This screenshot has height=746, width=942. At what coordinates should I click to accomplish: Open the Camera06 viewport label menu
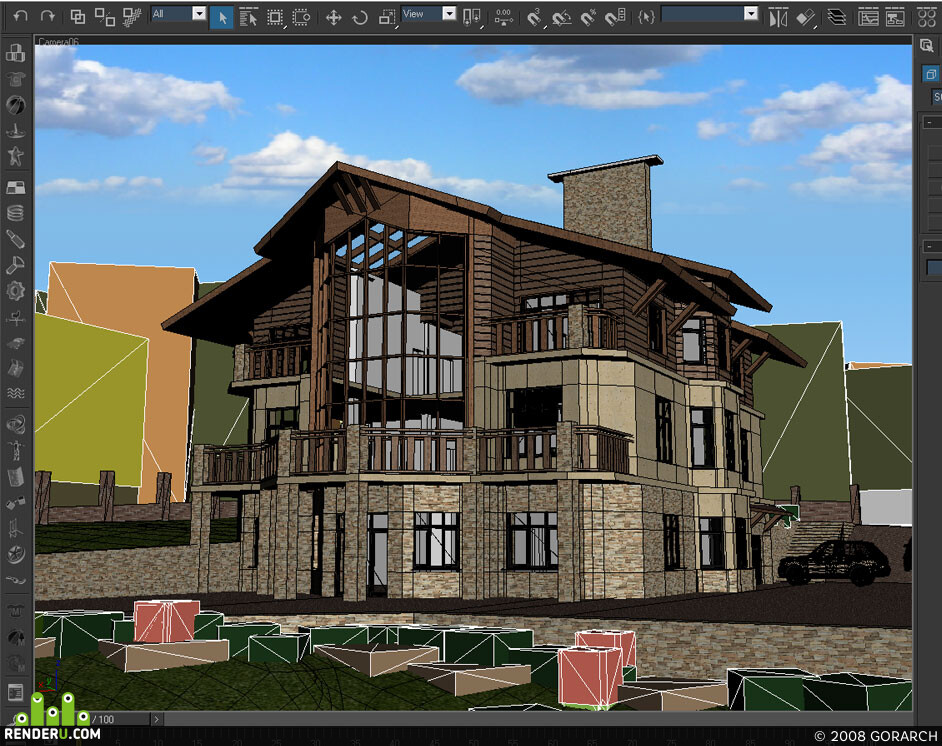58,42
